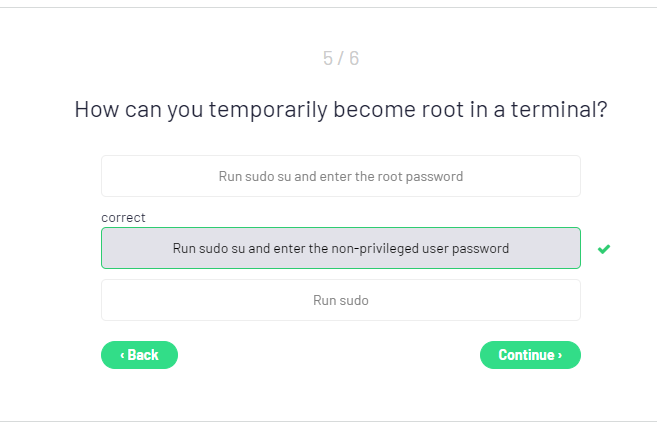657x437 pixels.
Task: Go back with the Back button
Action: (x=139, y=355)
